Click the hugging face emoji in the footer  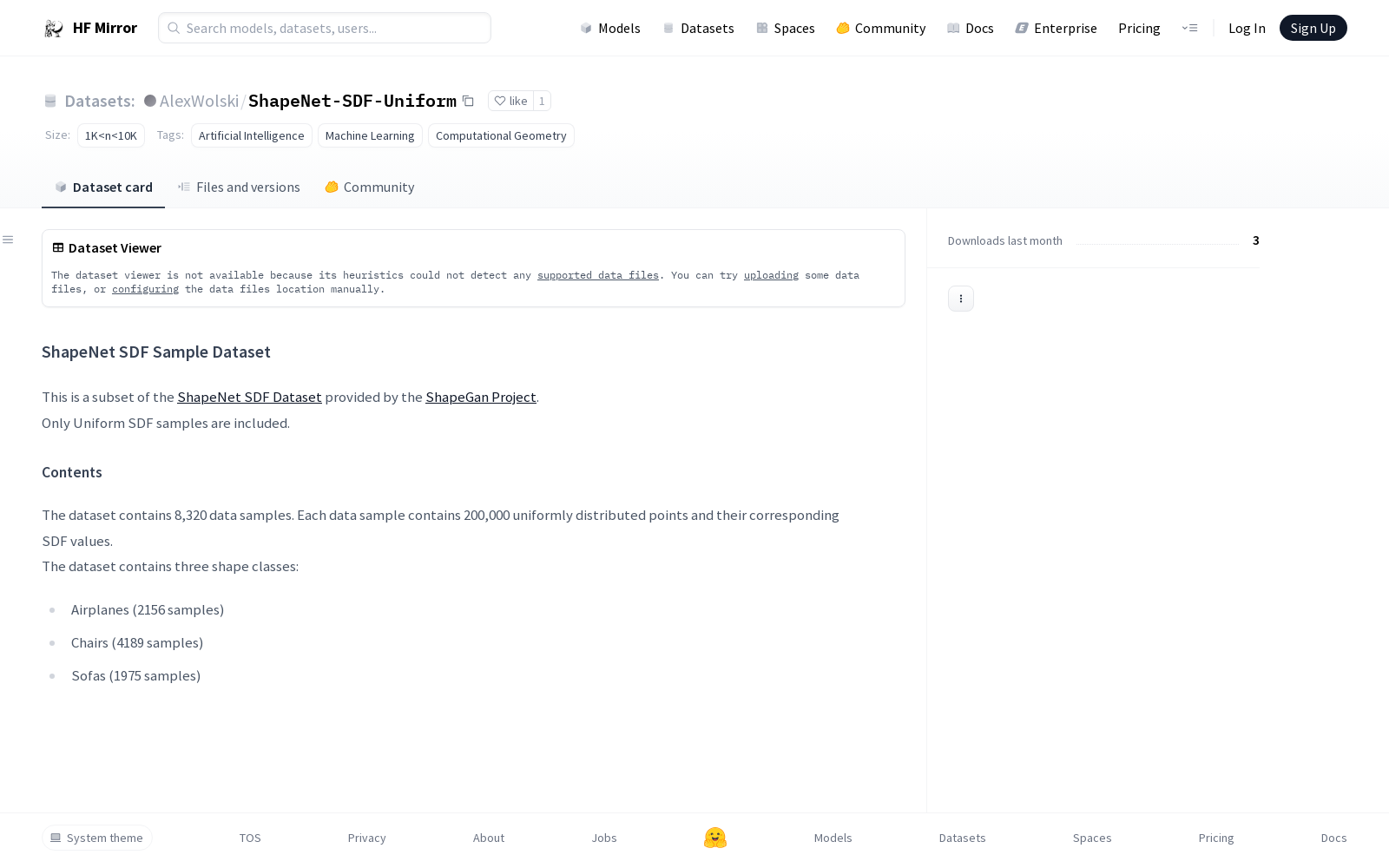[x=715, y=838]
